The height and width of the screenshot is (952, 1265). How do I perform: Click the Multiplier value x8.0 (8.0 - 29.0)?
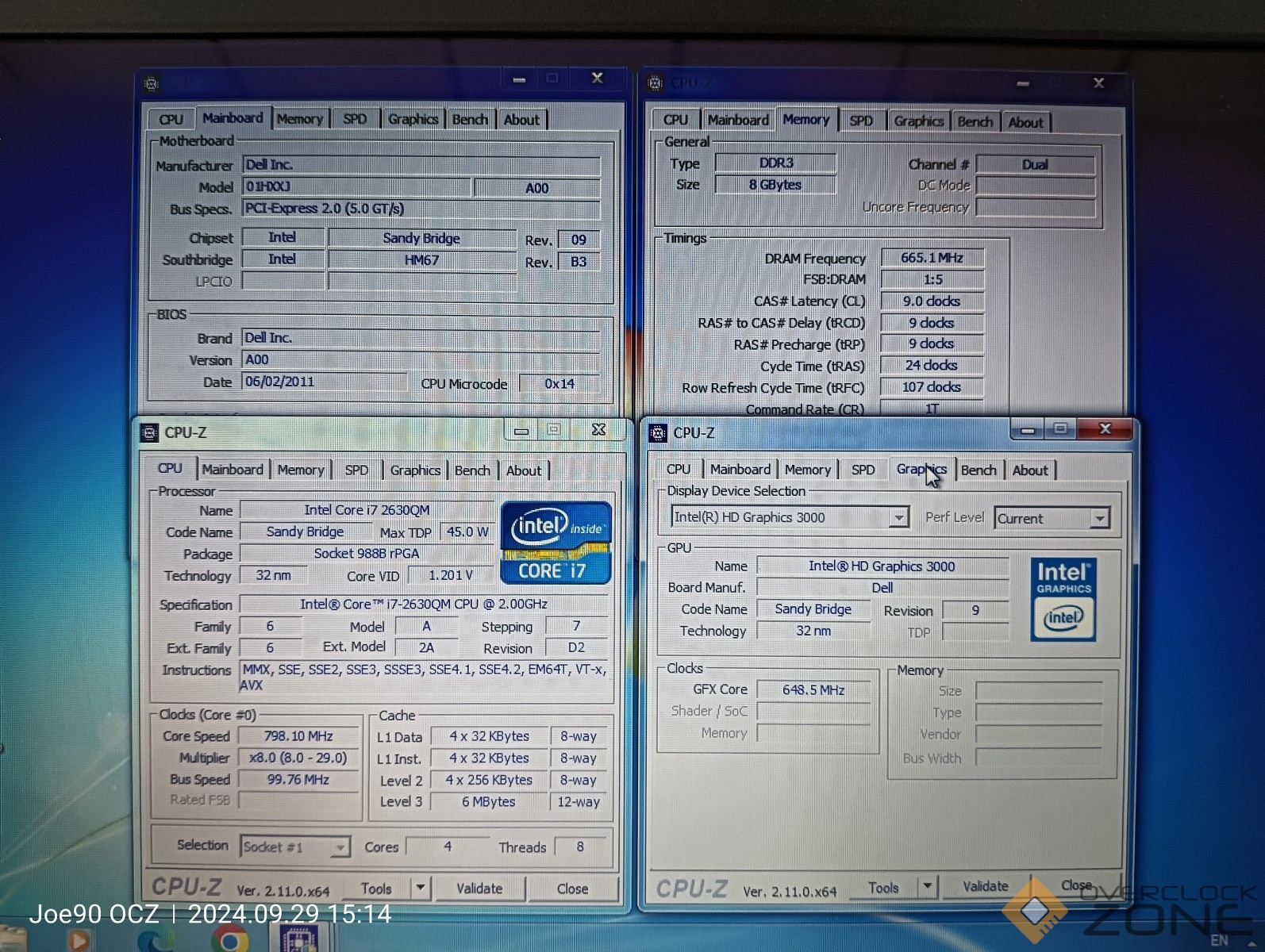[x=298, y=758]
